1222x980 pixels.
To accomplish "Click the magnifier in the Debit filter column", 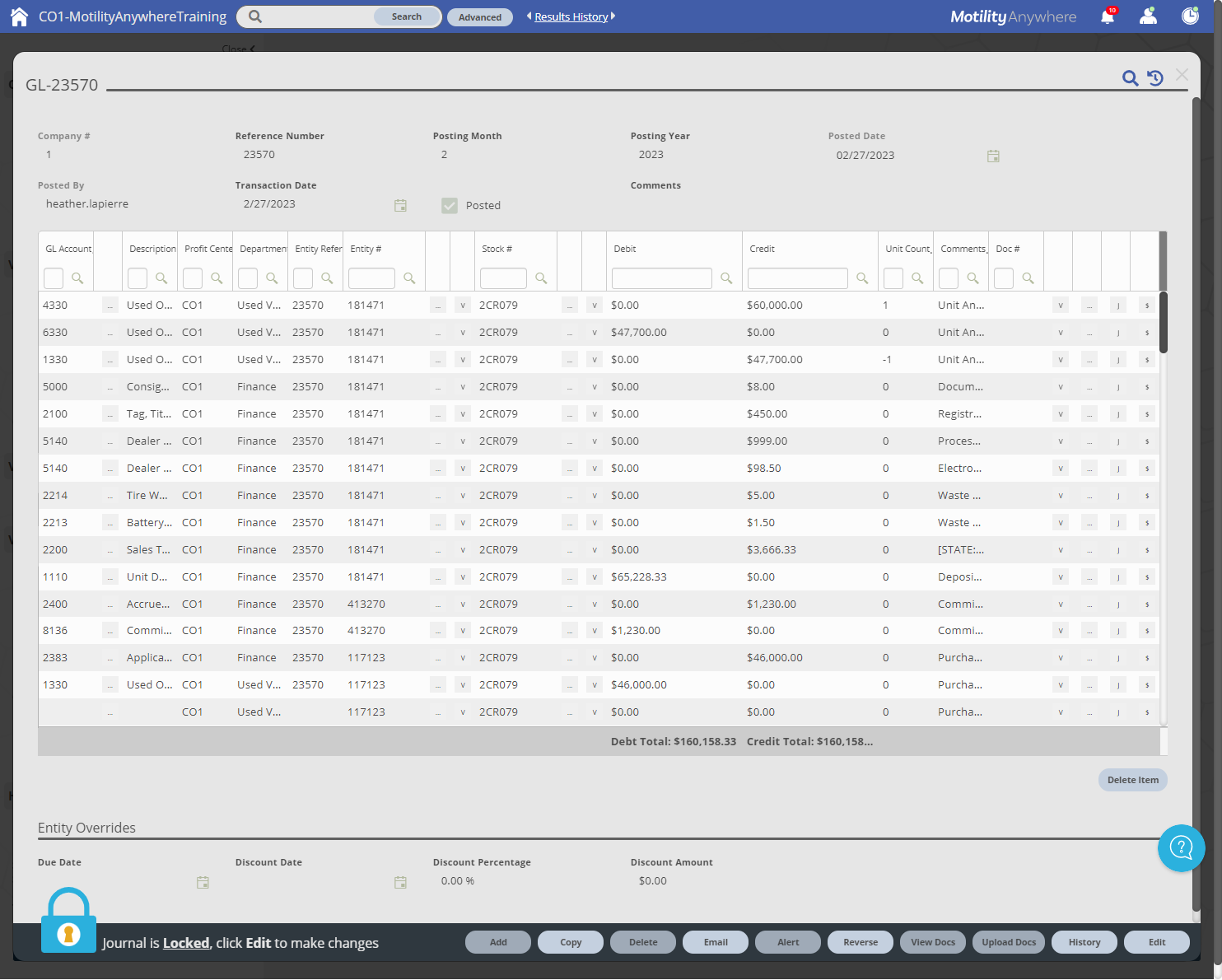I will 725,278.
